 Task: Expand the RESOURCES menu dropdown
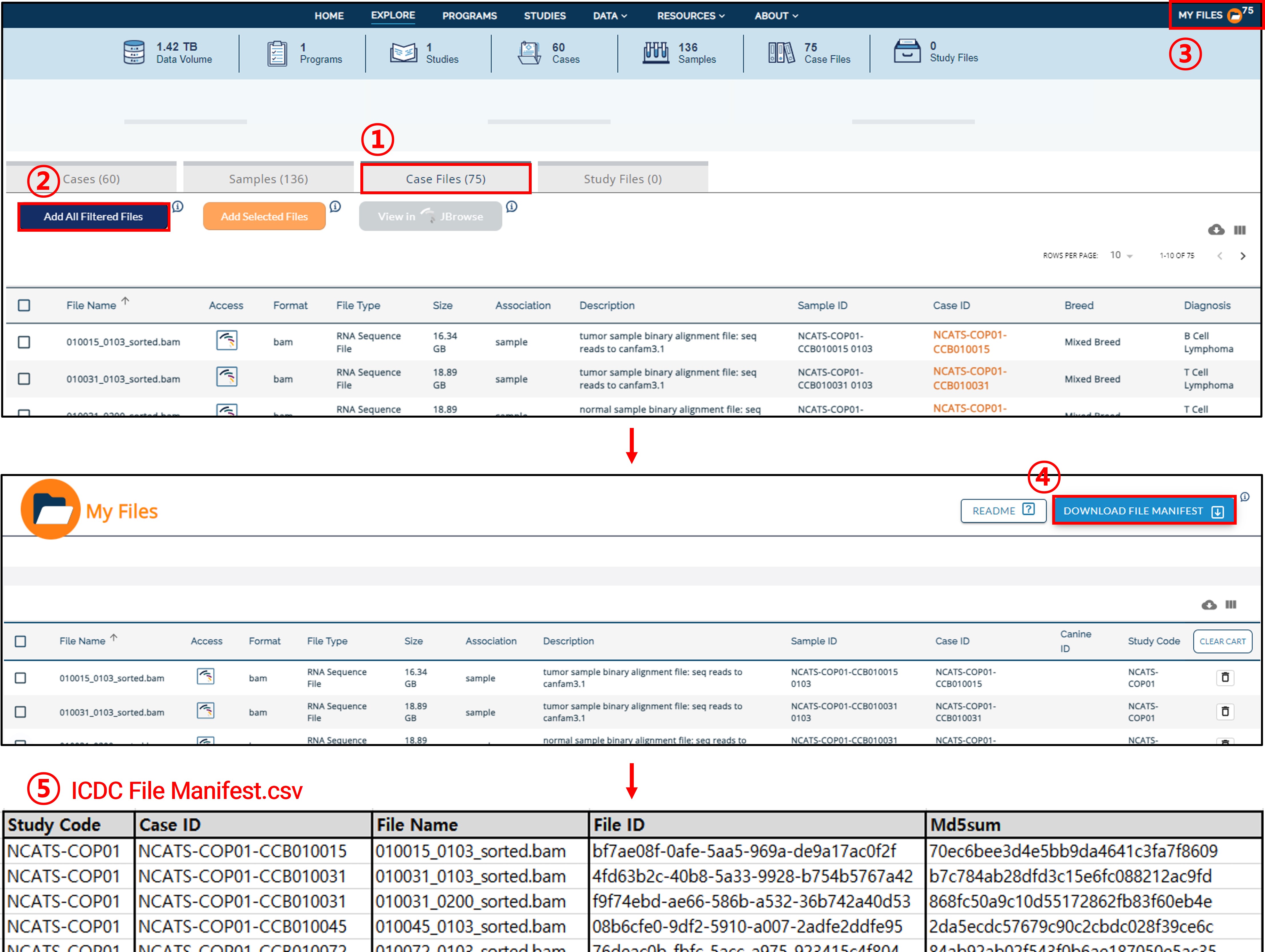click(691, 16)
